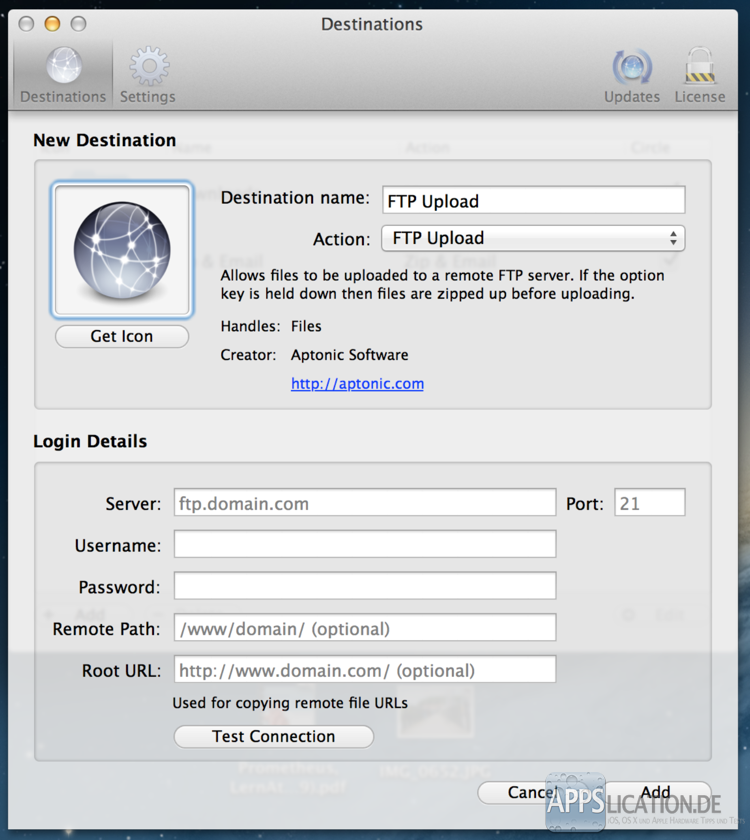750x840 pixels.
Task: Click the 'Login Details' heading
Action: click(90, 441)
